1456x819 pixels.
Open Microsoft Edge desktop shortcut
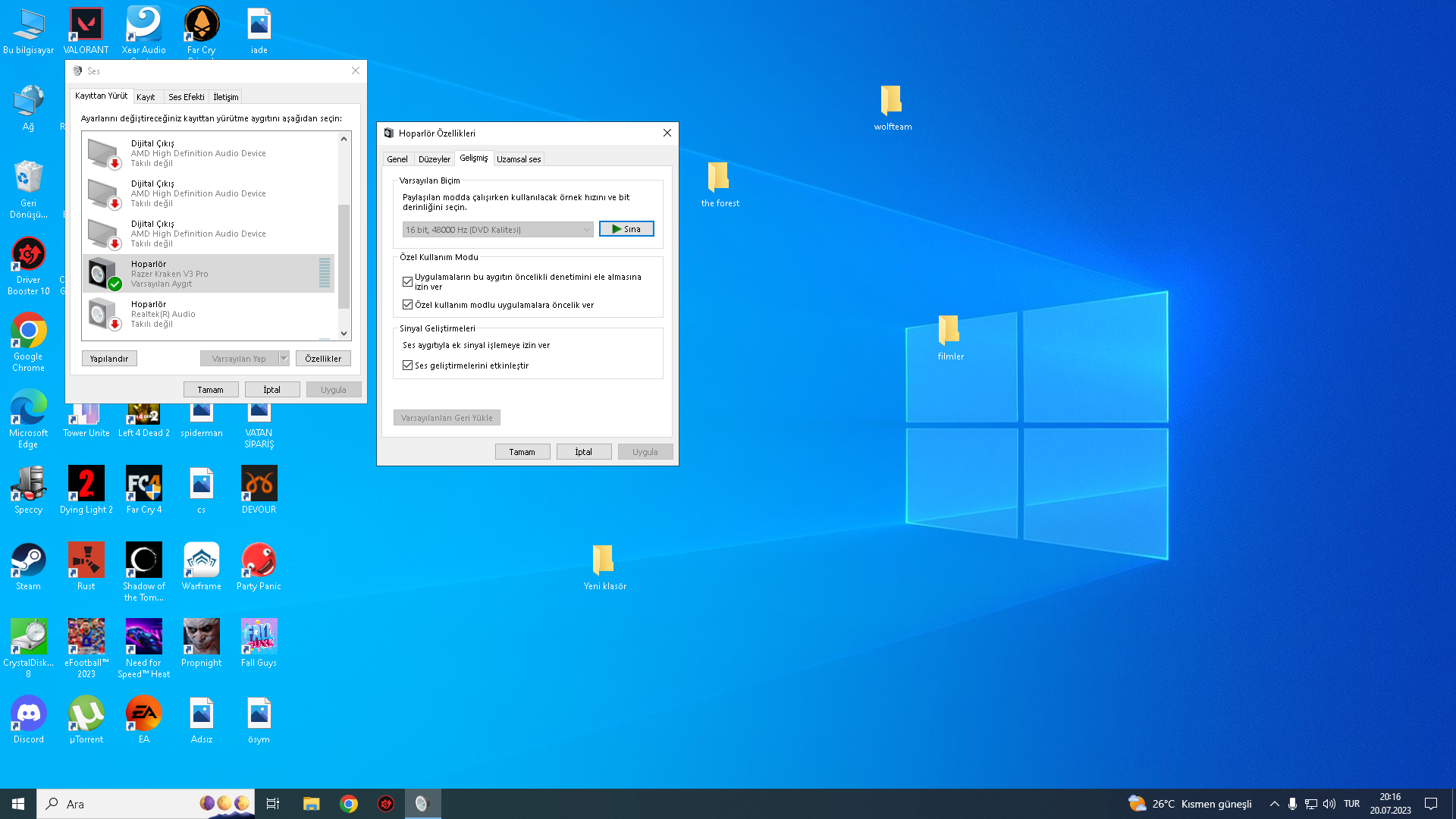pyautogui.click(x=29, y=419)
